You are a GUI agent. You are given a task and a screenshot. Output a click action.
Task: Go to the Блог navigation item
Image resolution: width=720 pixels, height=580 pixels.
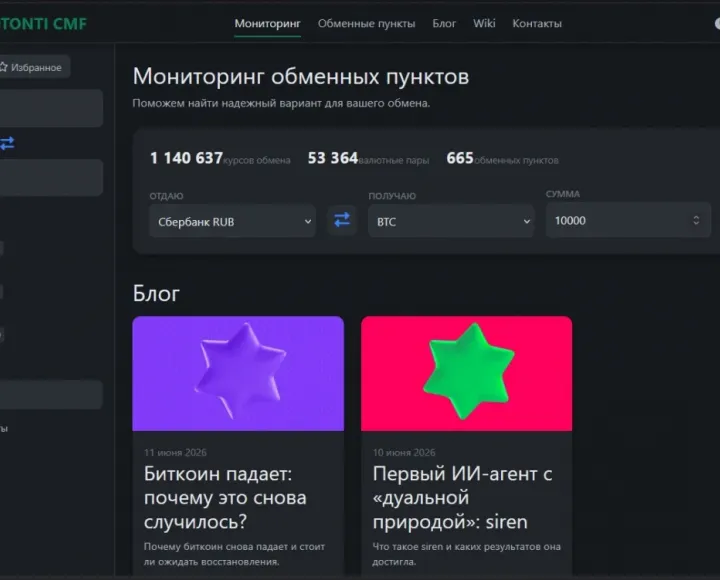click(x=444, y=23)
